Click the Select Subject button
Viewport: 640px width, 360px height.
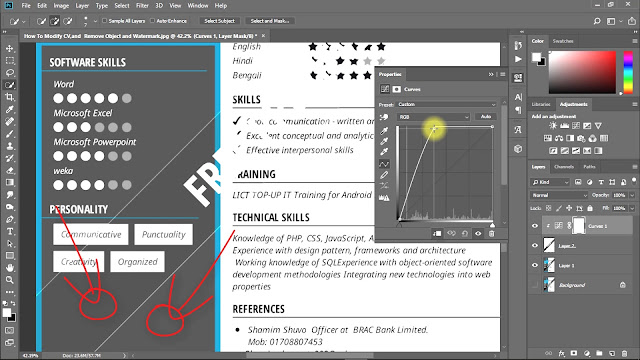(220, 21)
